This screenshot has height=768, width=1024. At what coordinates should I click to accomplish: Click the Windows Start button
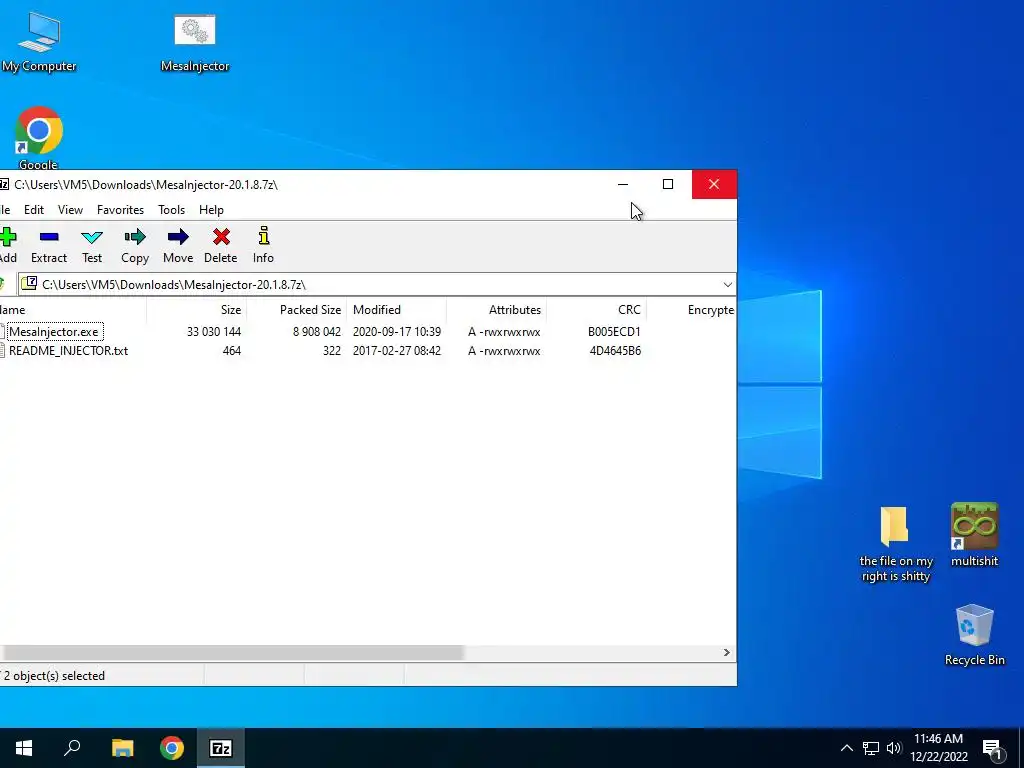pyautogui.click(x=24, y=748)
